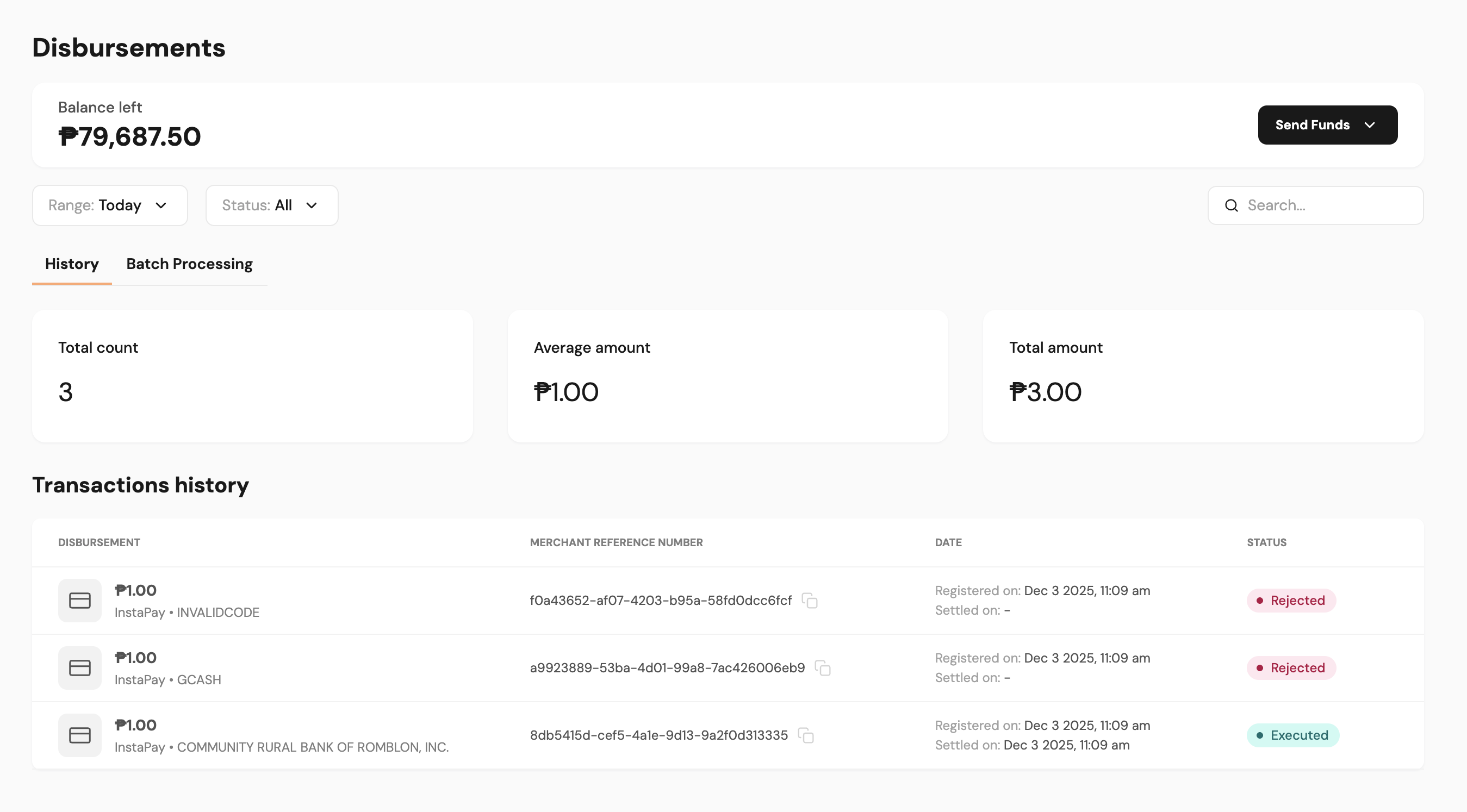Click the magnifier icon in search box
This screenshot has height=812, width=1467.
(x=1231, y=205)
